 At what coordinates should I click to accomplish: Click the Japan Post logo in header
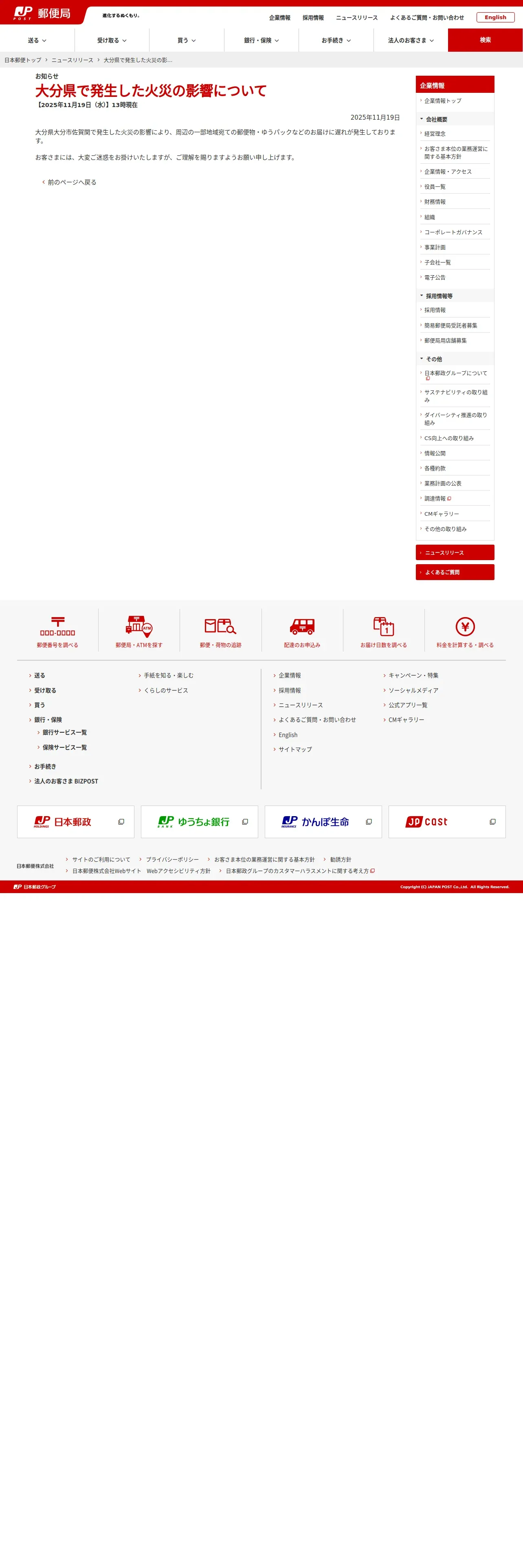pos(42,13)
